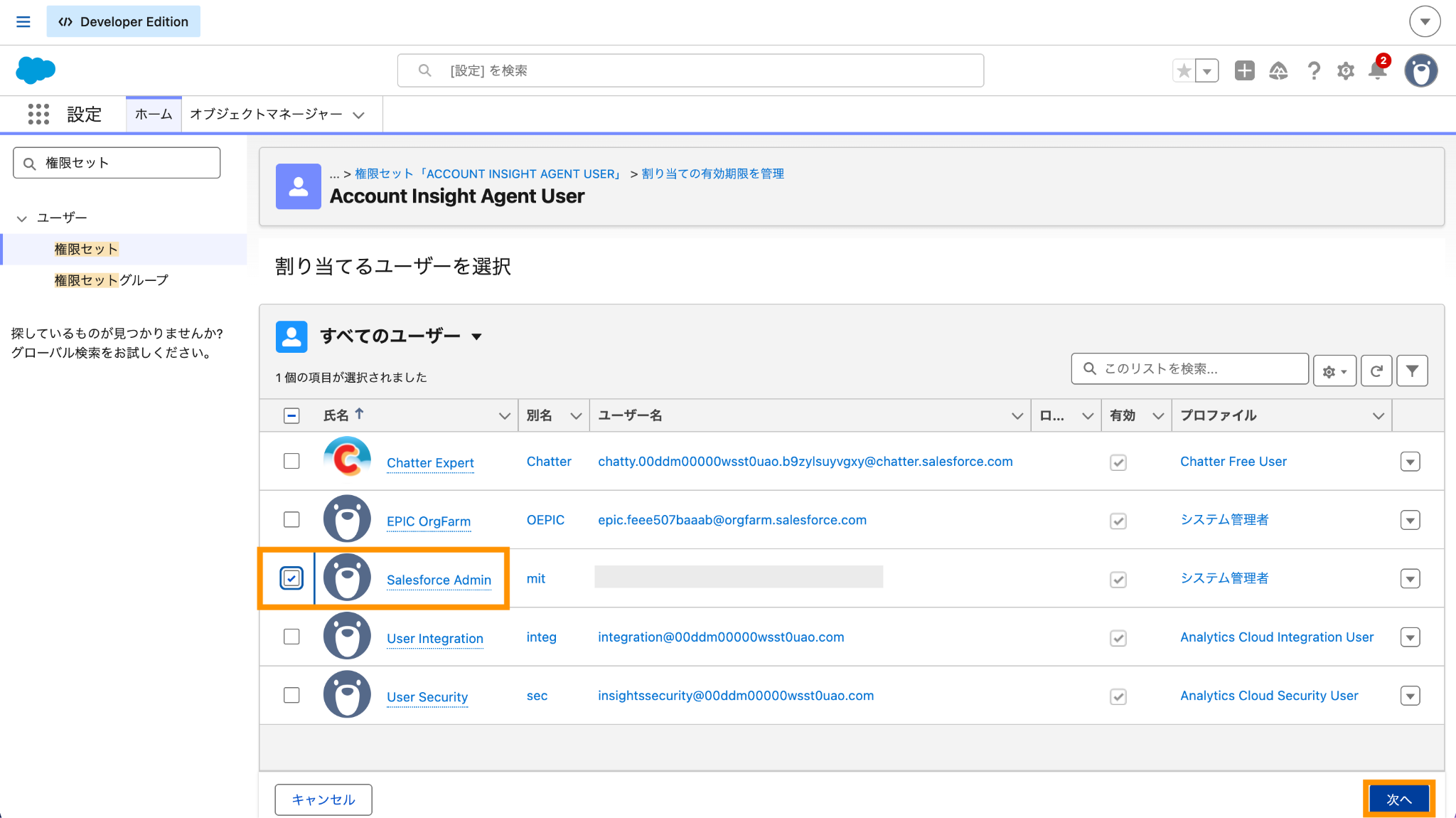Open the App Launcher grid icon

[38, 114]
